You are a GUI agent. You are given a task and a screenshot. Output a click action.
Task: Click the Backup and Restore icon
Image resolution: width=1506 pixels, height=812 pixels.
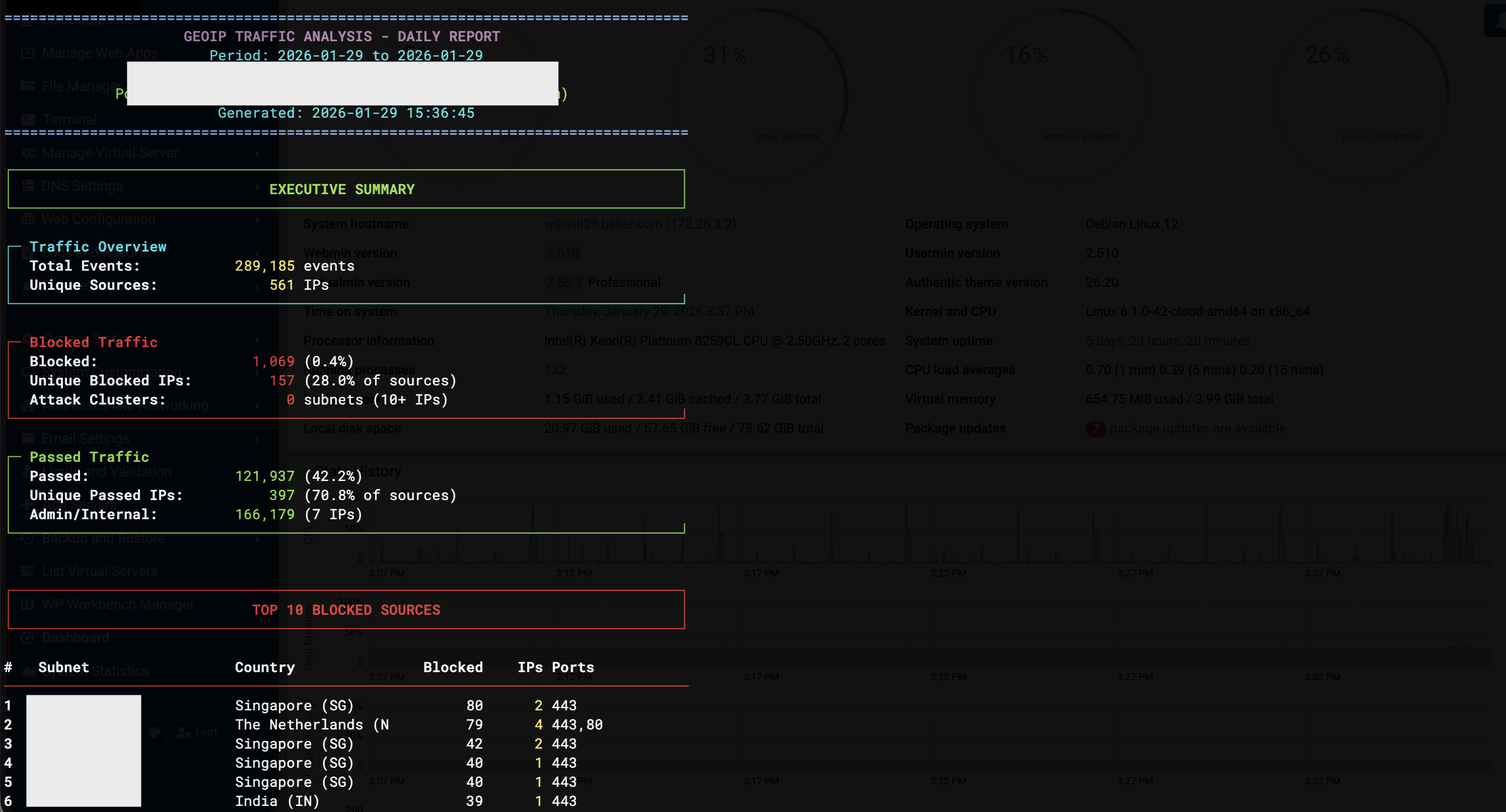tap(28, 538)
